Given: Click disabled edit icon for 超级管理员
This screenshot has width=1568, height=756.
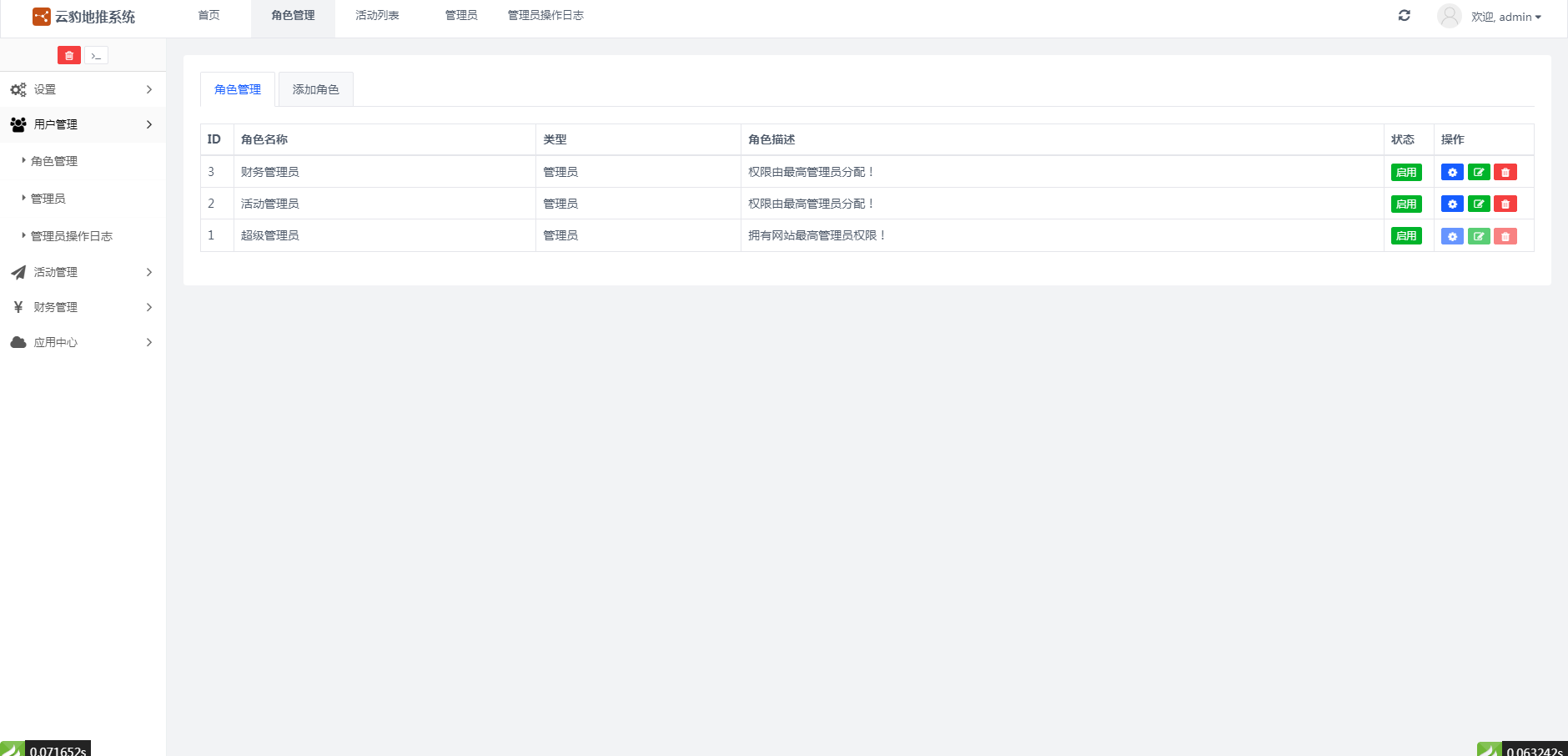Looking at the screenshot, I should (x=1479, y=236).
